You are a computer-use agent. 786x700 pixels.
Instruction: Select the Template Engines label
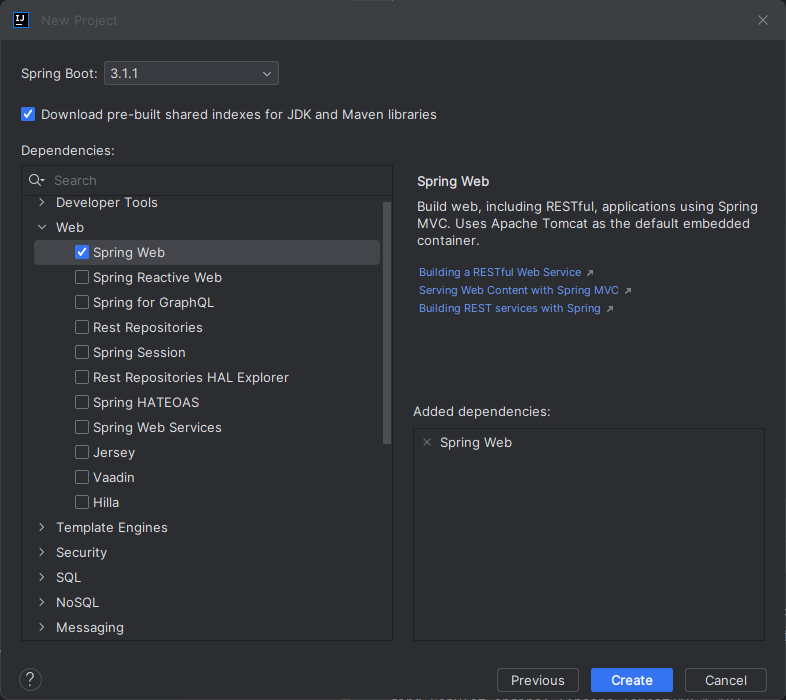(x=112, y=528)
